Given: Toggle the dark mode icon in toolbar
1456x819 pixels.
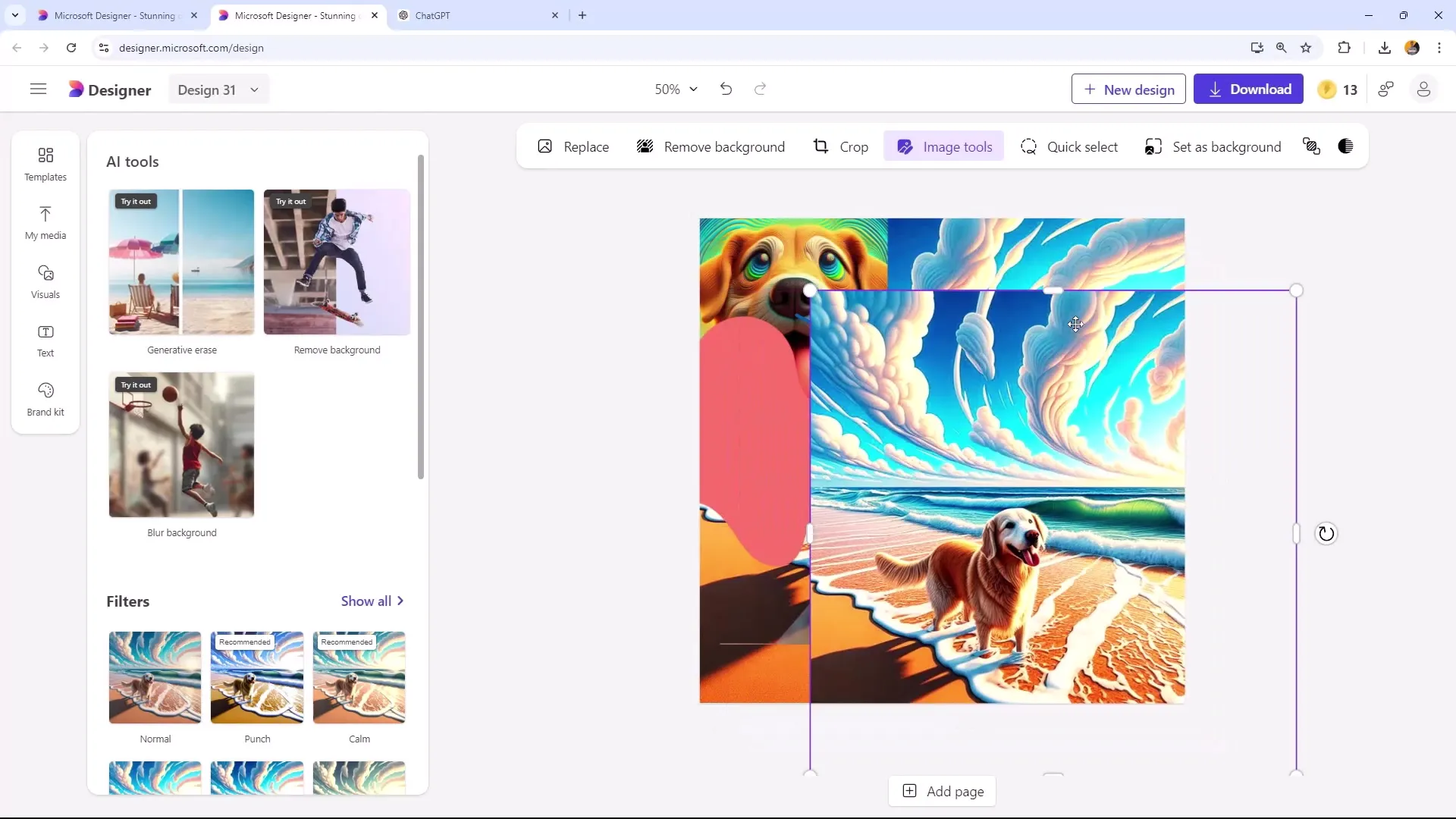Looking at the screenshot, I should [1349, 147].
